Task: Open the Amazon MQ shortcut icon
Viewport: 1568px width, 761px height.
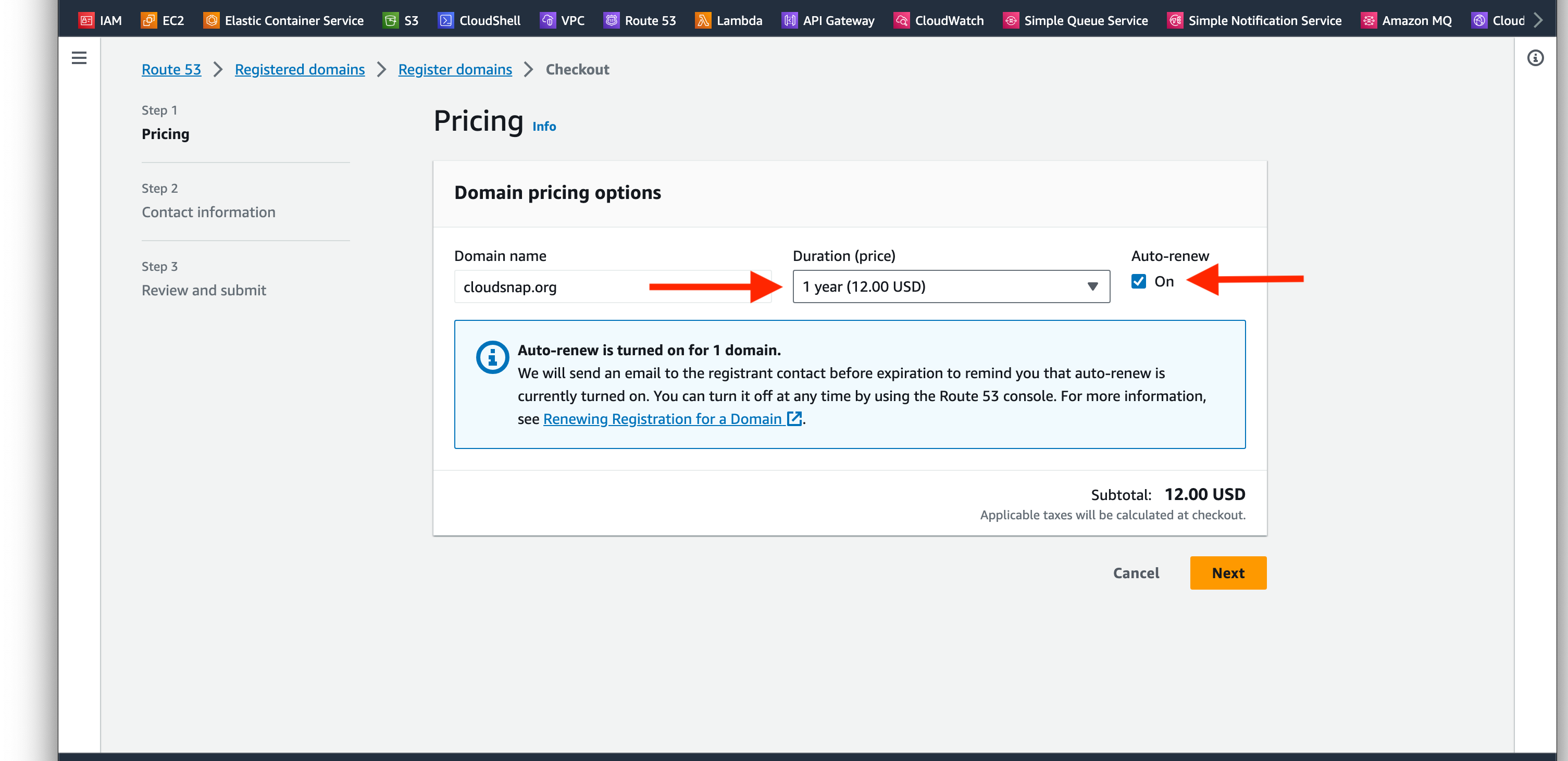Action: (1368, 20)
